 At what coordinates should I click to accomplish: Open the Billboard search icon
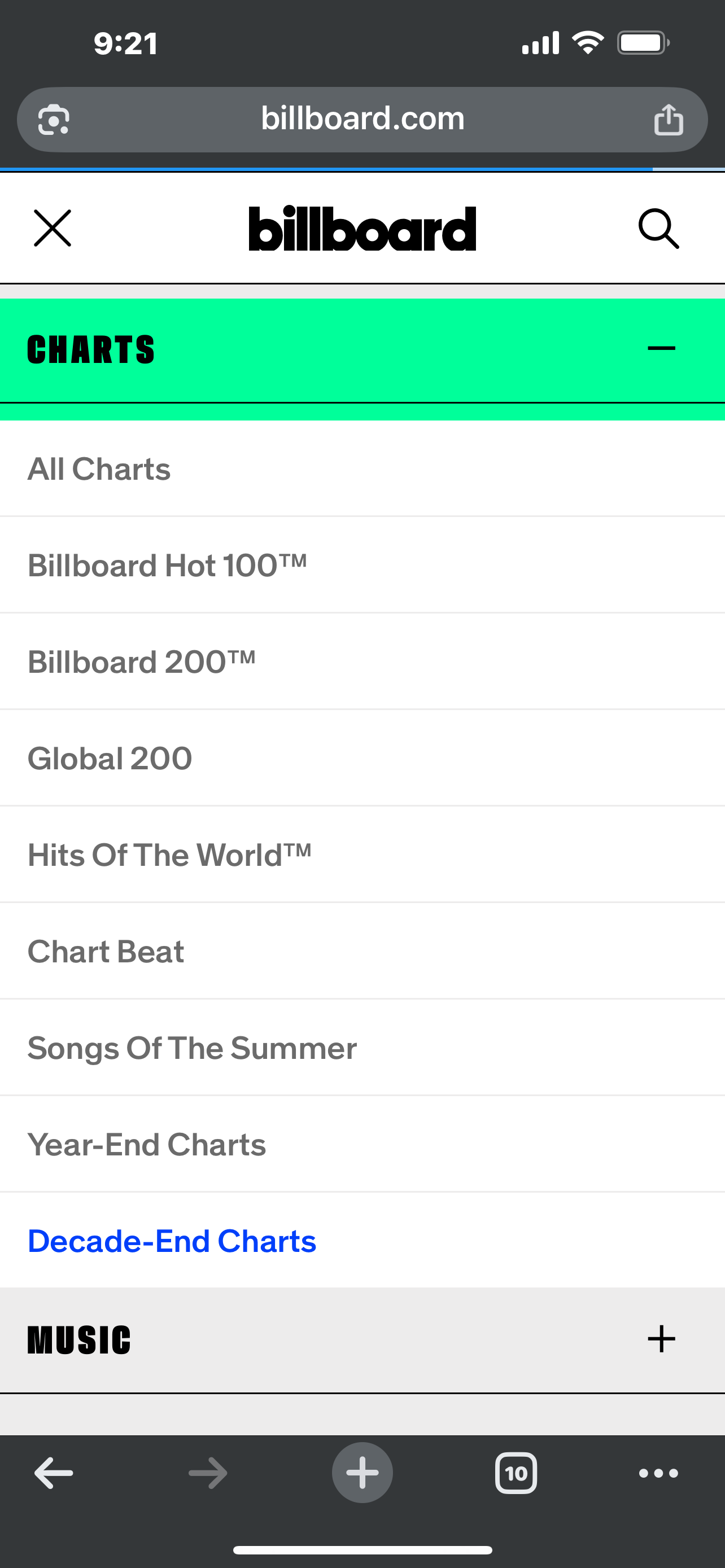coord(658,229)
